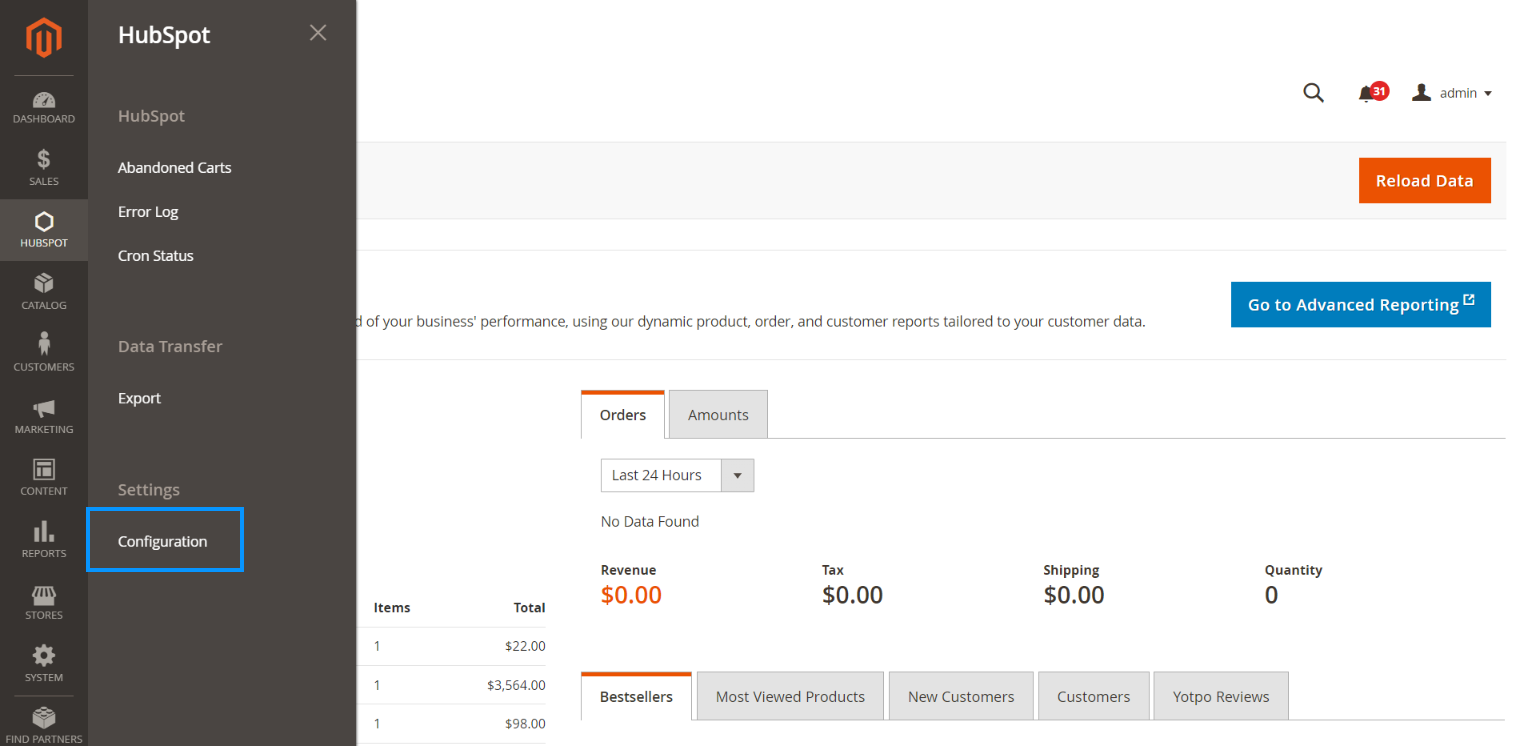Select Configuration under Settings
This screenshot has width=1536, height=746.
pyautogui.click(x=163, y=541)
